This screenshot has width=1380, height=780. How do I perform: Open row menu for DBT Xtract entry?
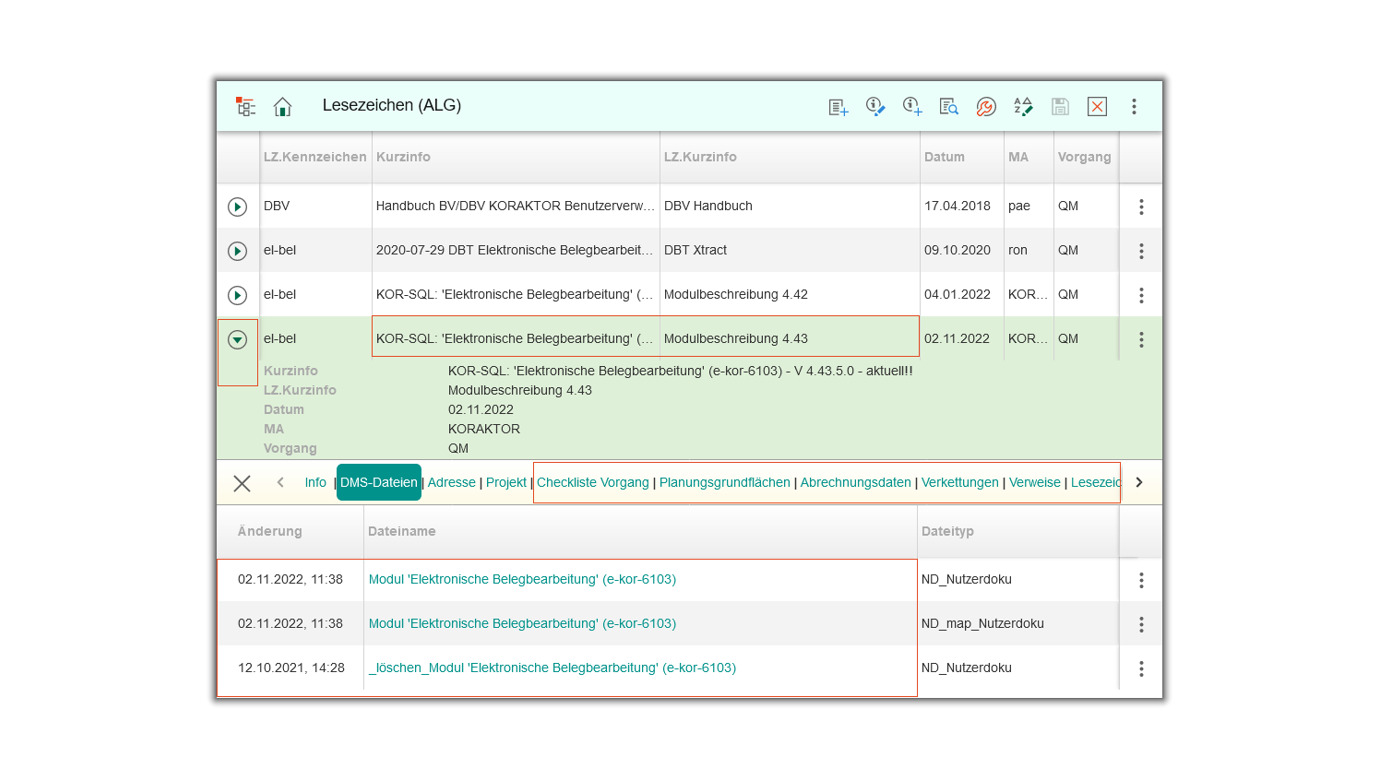click(x=1141, y=251)
